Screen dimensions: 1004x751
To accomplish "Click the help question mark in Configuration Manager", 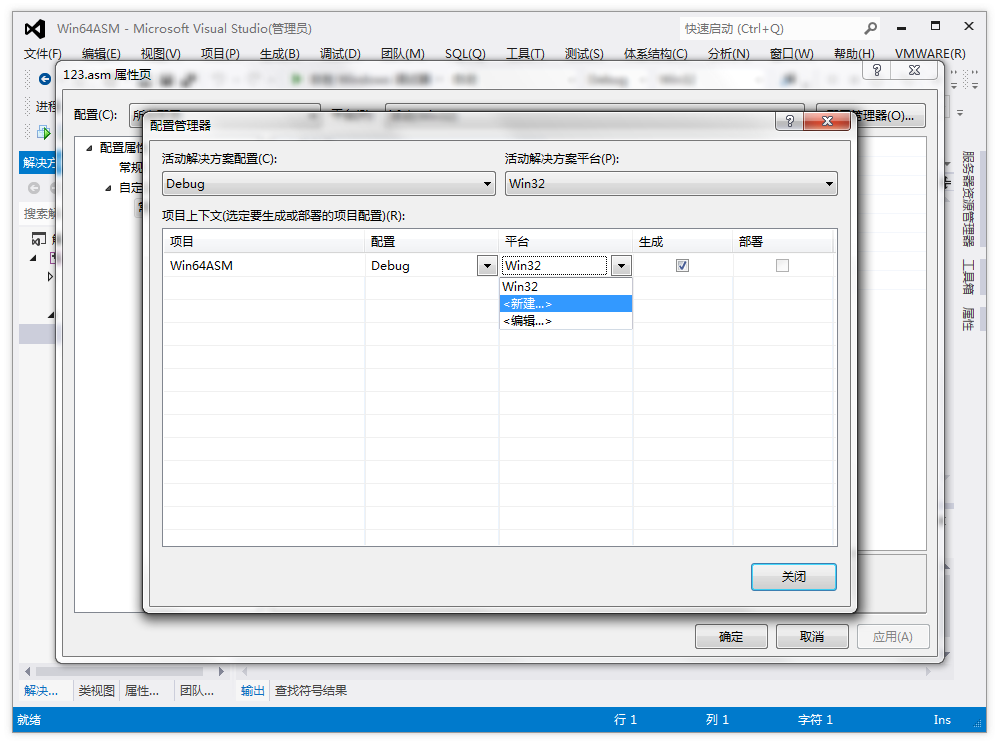I will (x=789, y=121).
